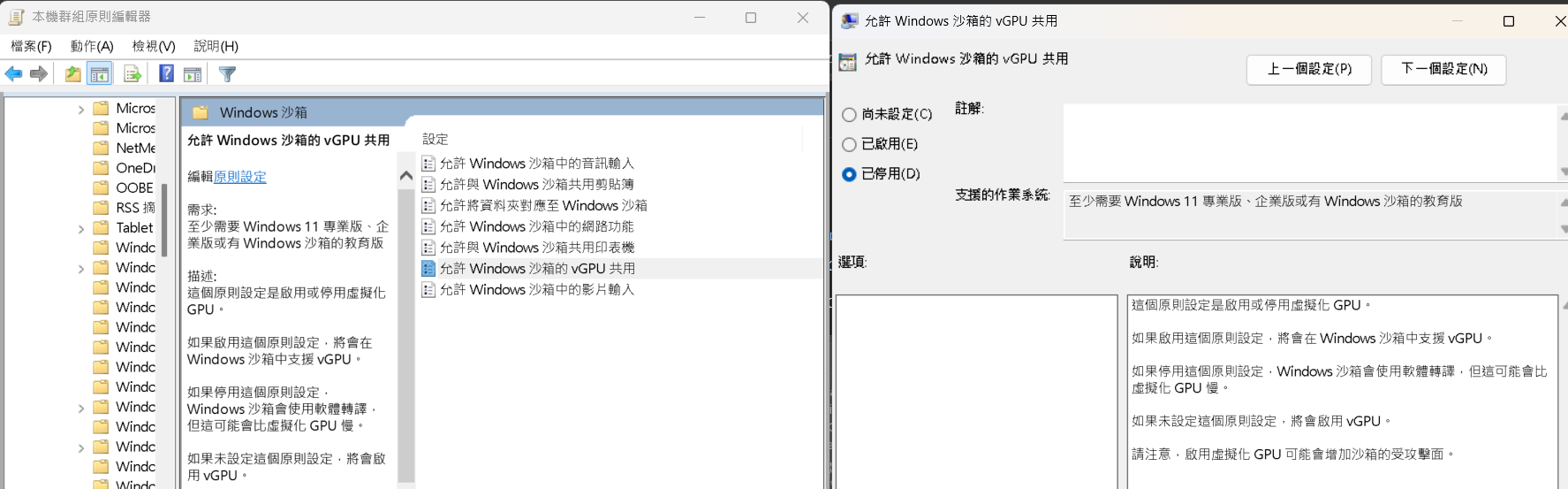The width and height of the screenshot is (1568, 489).
Task: Click the 註解 box scroll-up arrow
Action: [x=1563, y=115]
